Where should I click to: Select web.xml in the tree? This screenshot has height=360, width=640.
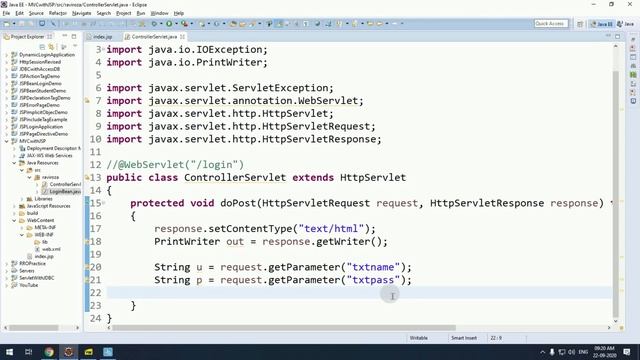(x=48, y=249)
